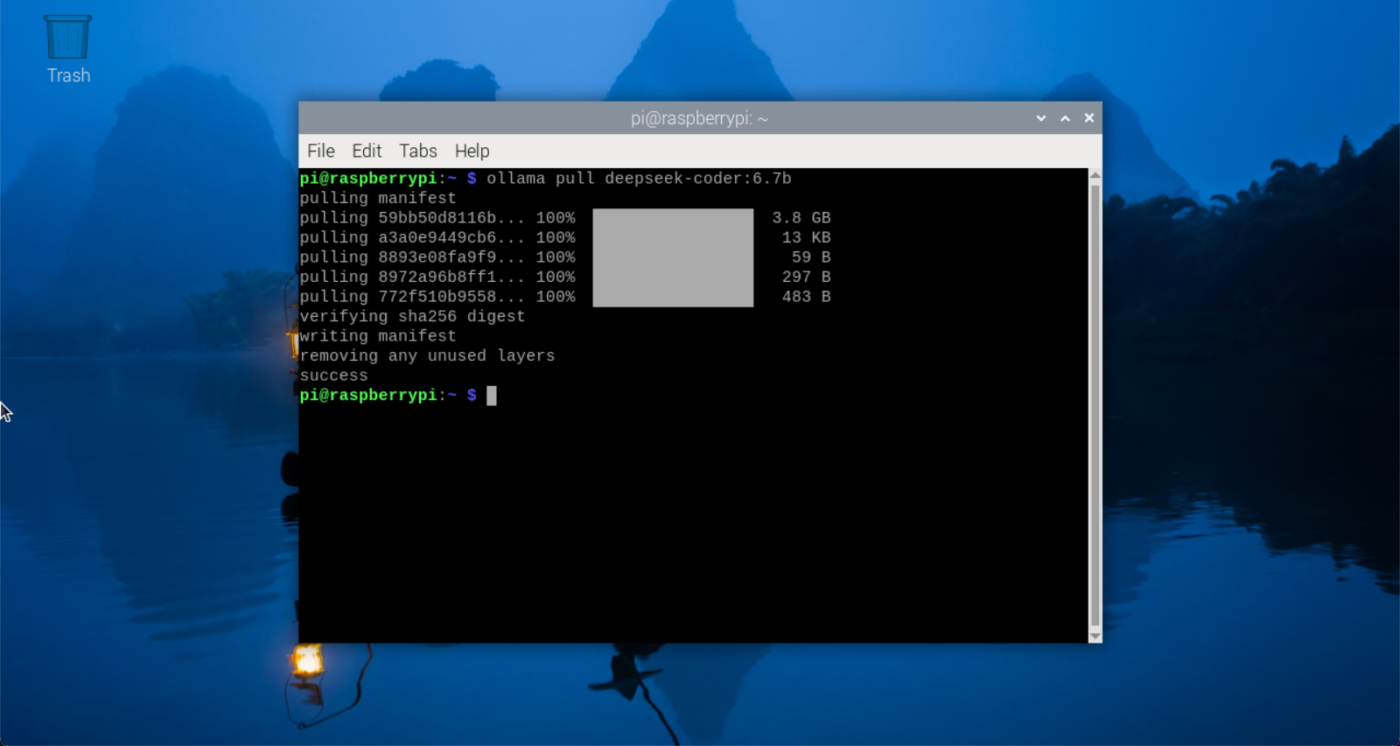
Task: Open the Edit menu
Action: click(367, 151)
